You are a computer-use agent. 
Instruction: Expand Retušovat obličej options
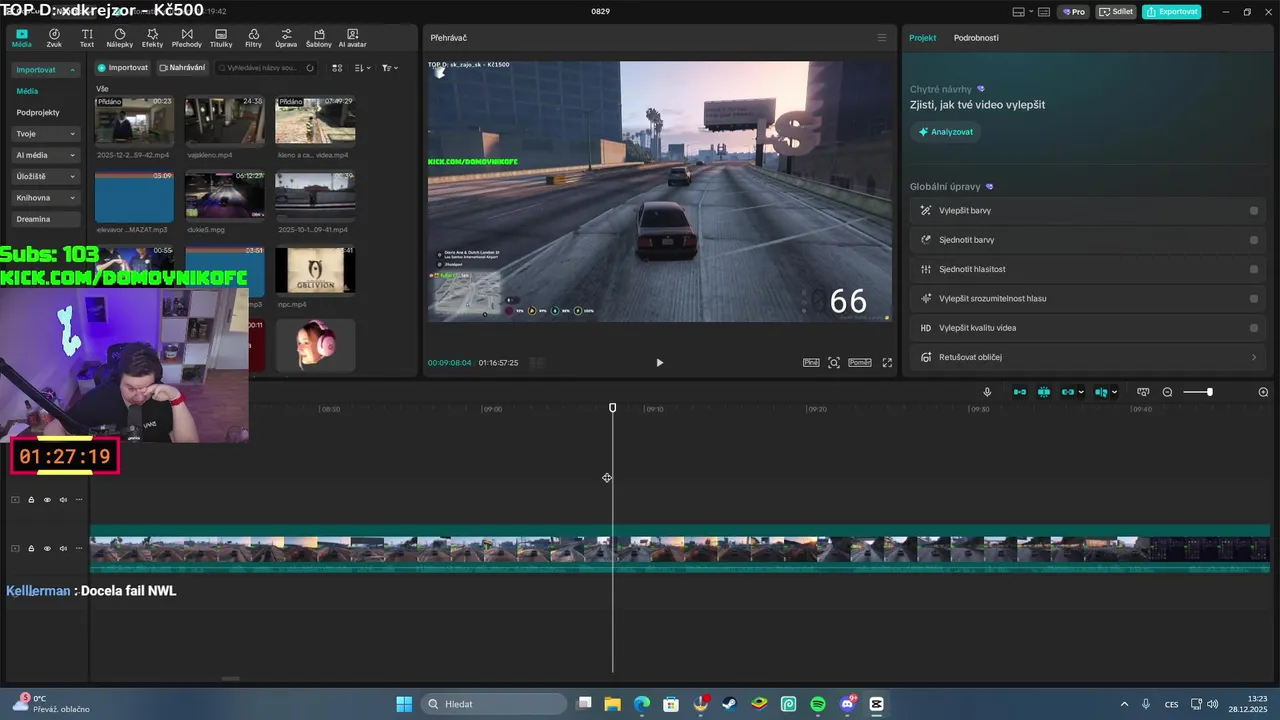pyautogui.click(x=1254, y=357)
